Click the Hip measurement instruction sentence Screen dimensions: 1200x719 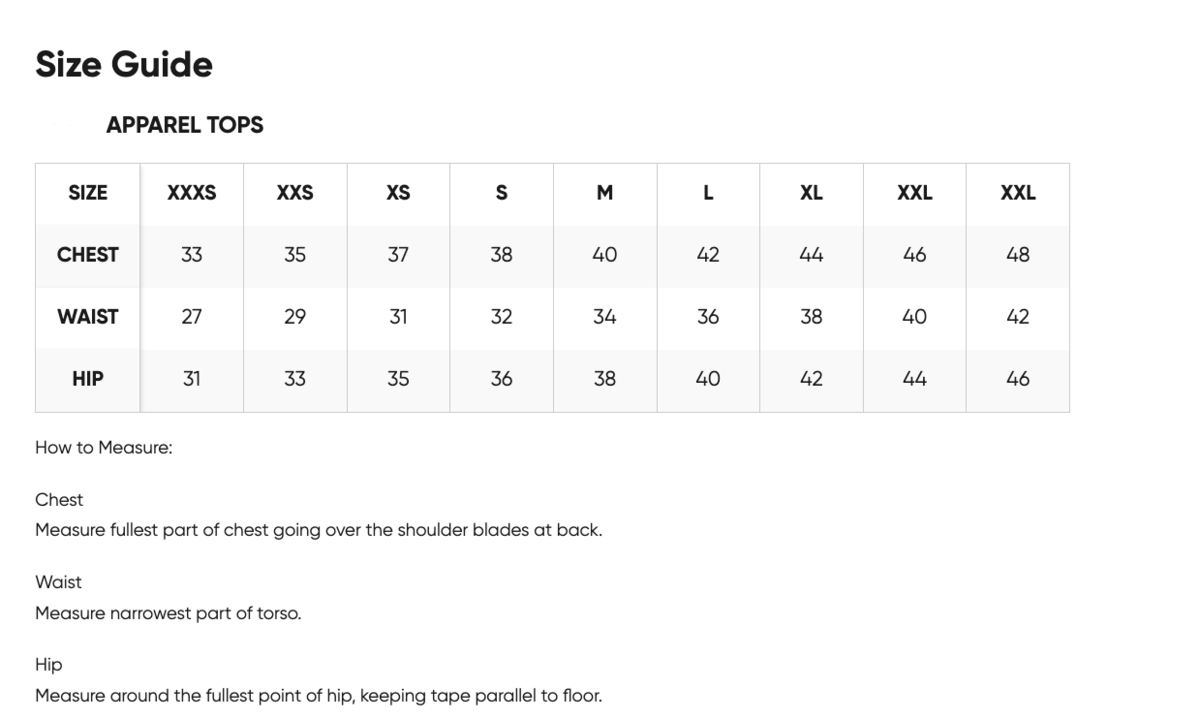[319, 695]
